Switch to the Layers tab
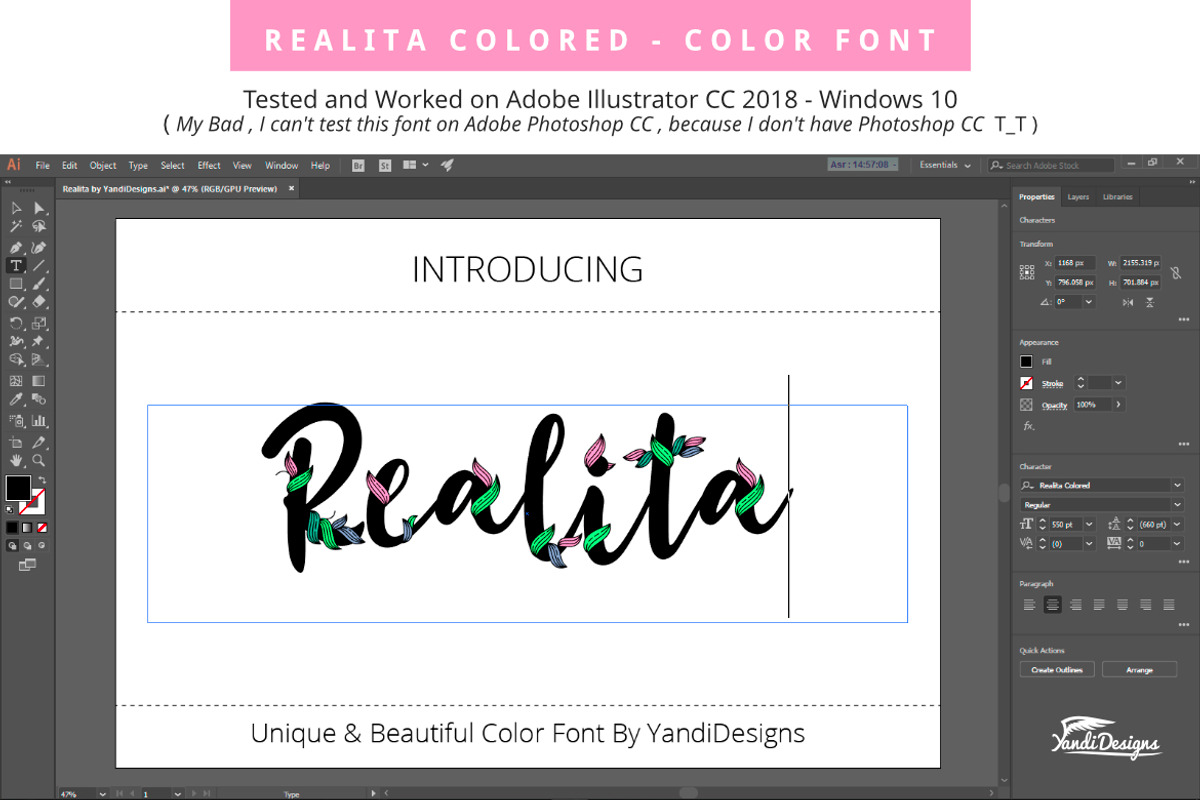Viewport: 1200px width, 800px height. click(x=1078, y=197)
